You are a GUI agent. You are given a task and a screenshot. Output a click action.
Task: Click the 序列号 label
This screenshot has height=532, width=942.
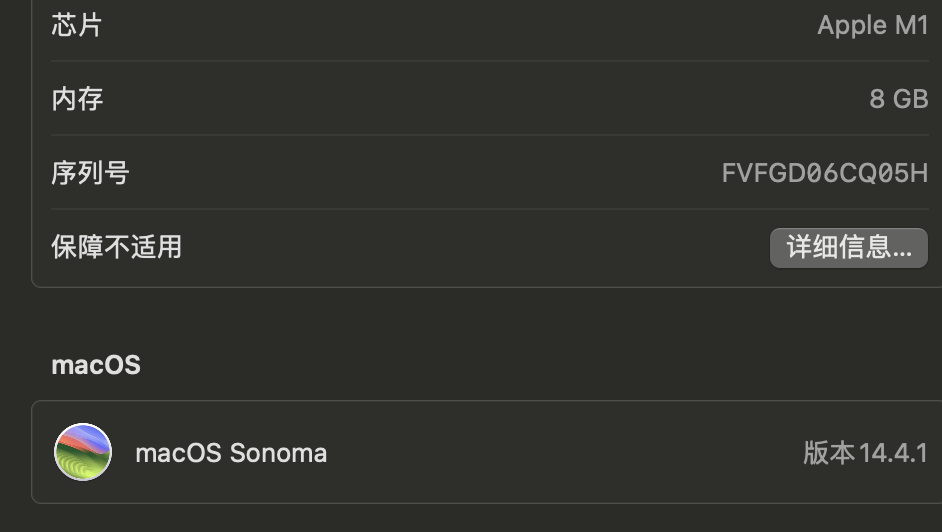coord(90,173)
